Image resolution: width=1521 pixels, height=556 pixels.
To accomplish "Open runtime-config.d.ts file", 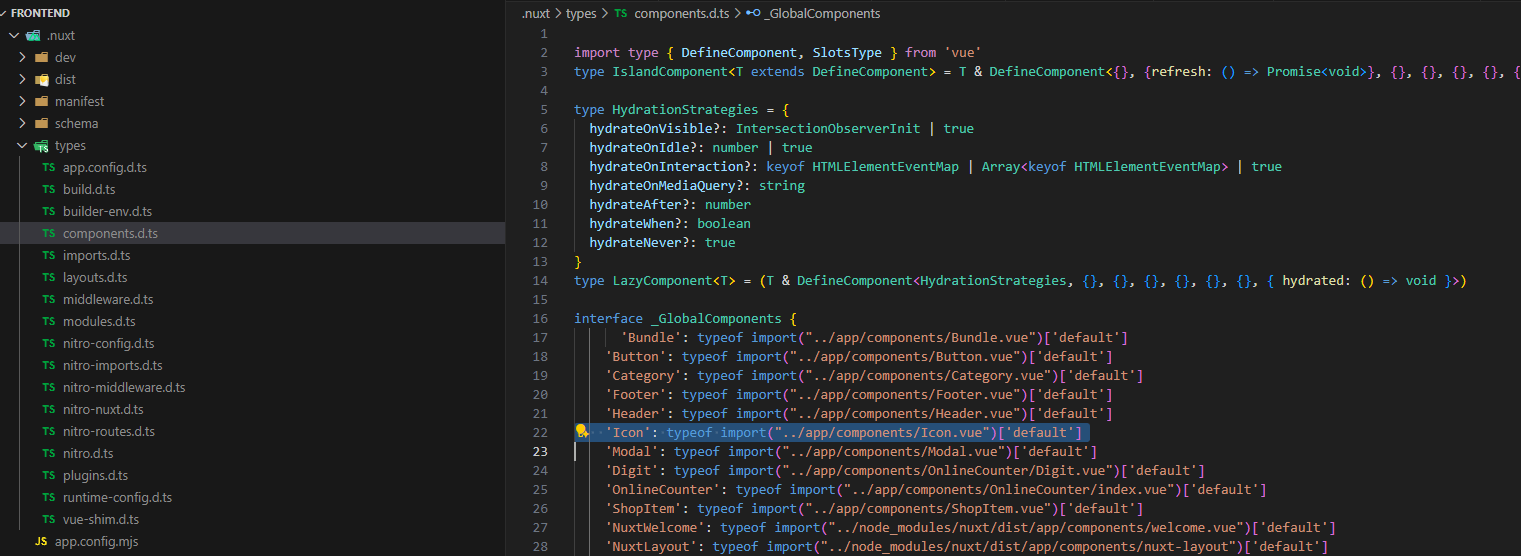I will pos(118,497).
